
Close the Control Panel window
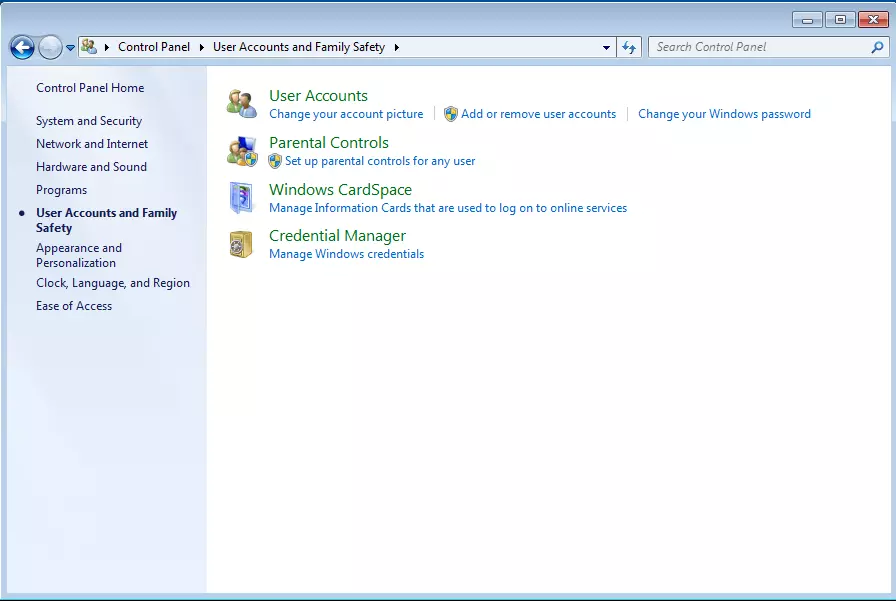[x=873, y=20]
